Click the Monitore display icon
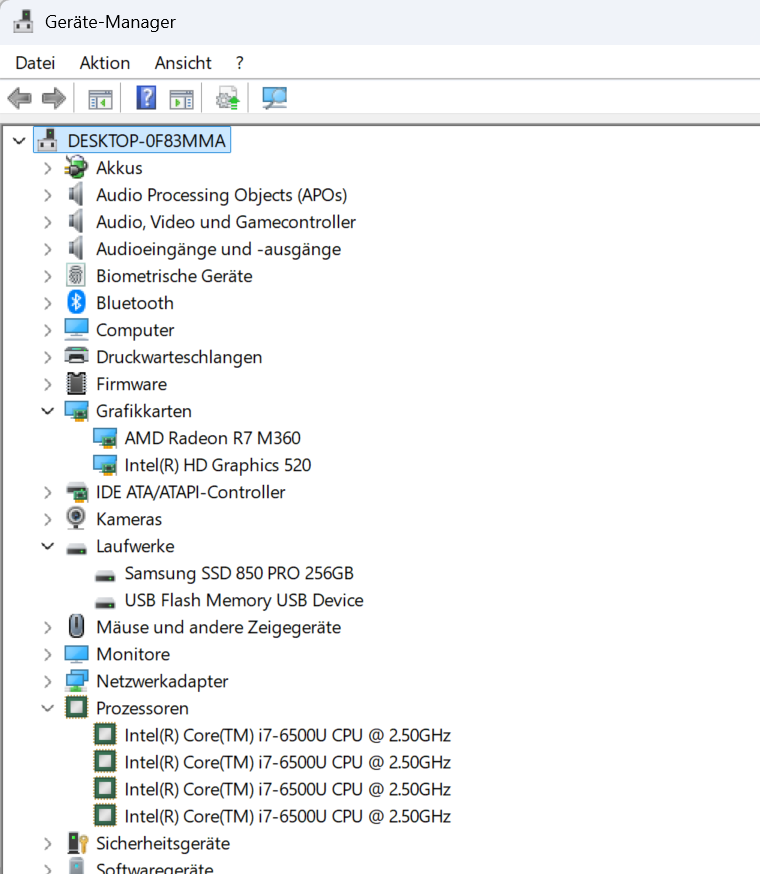Screen dimensions: 760x874 pos(76,654)
